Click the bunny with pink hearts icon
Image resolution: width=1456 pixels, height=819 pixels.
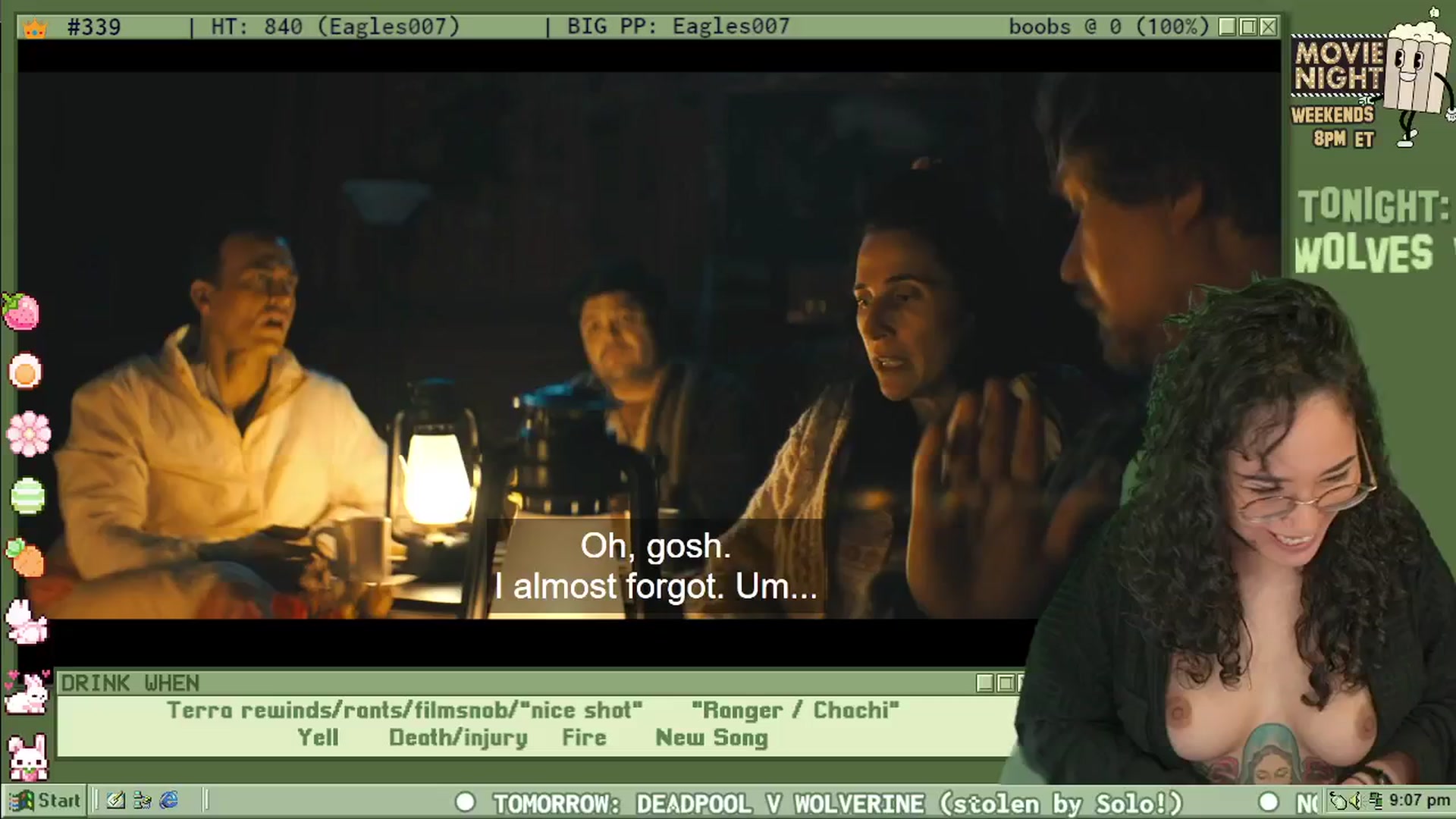click(x=26, y=692)
